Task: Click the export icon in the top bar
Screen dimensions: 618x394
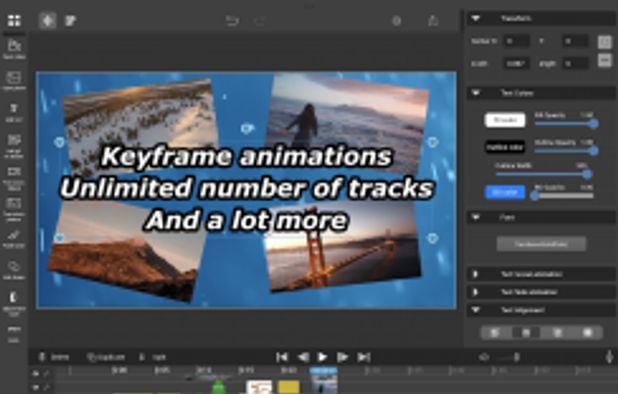Action: 433,20
